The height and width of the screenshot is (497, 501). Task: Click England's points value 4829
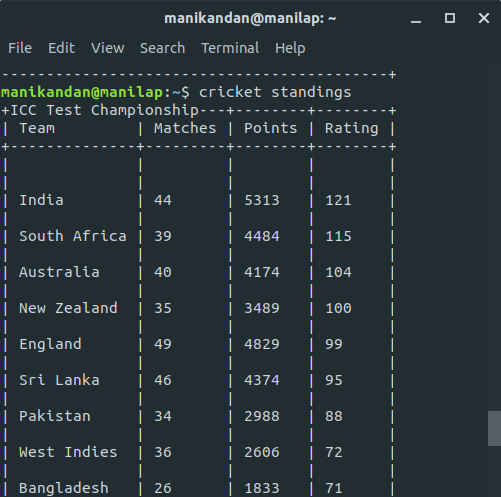tap(262, 344)
